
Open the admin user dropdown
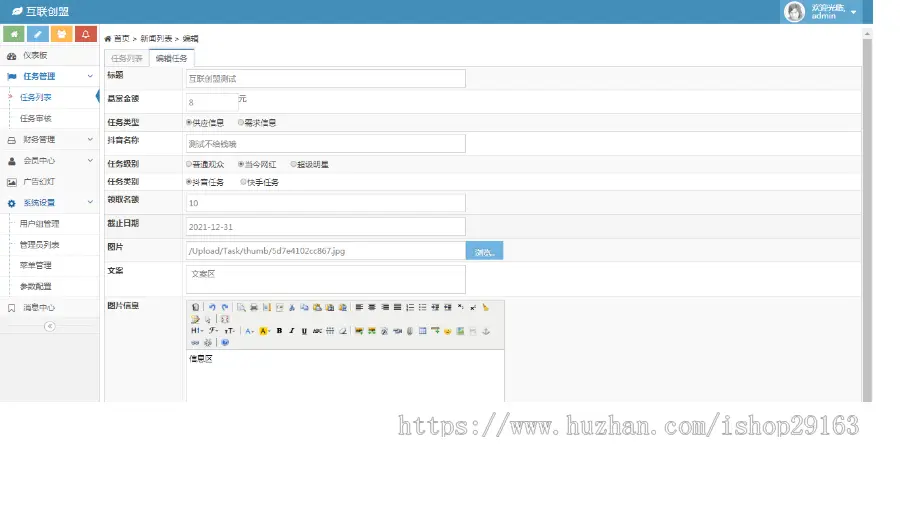tap(821, 11)
